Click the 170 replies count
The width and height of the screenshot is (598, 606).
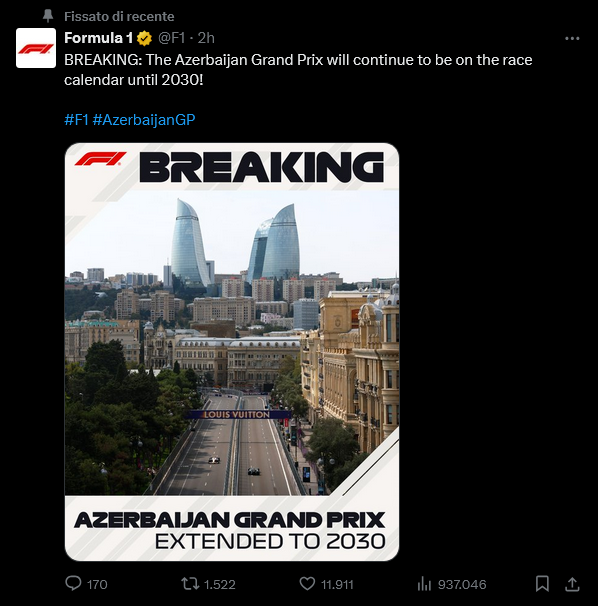[x=97, y=584]
